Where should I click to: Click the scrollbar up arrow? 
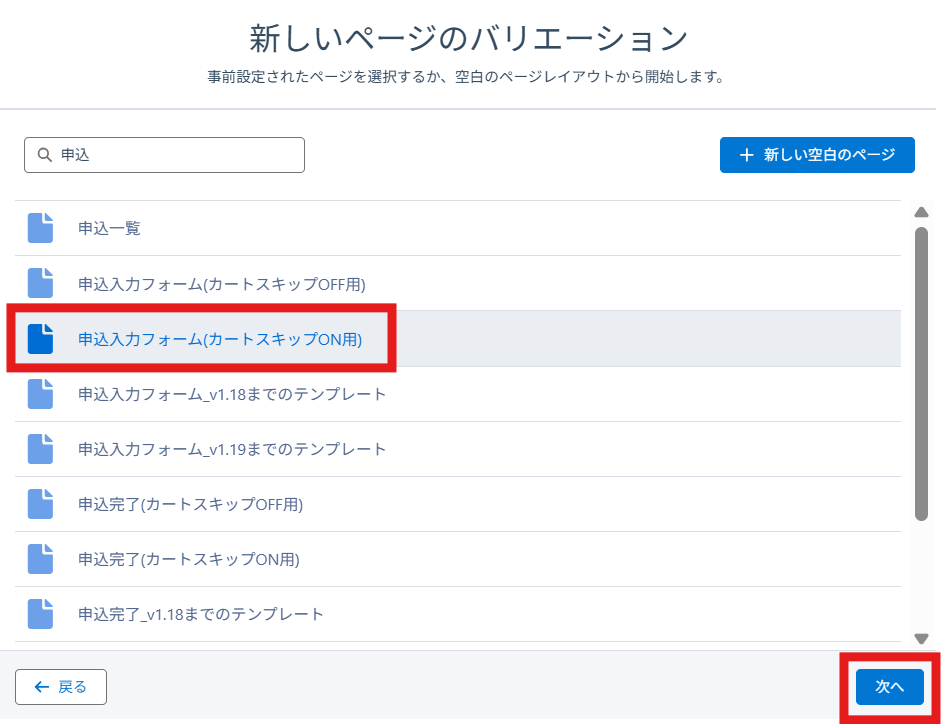pos(921,212)
